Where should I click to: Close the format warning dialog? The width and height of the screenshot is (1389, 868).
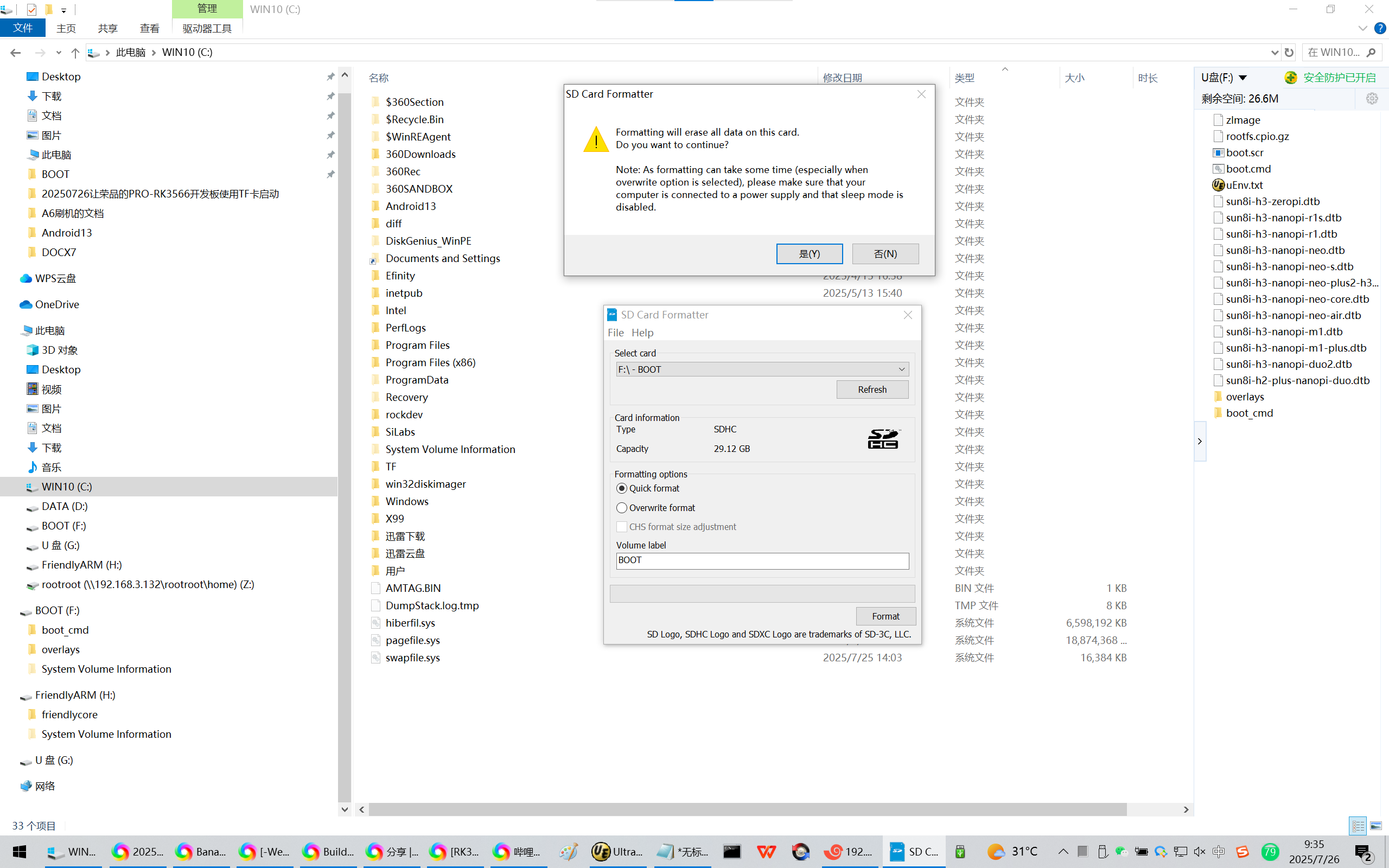(921, 94)
